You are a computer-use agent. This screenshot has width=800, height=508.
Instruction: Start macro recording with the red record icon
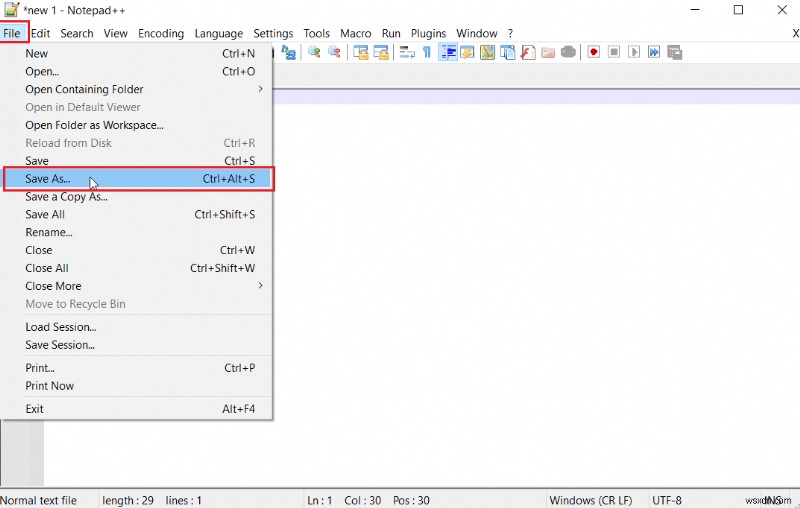[593, 52]
